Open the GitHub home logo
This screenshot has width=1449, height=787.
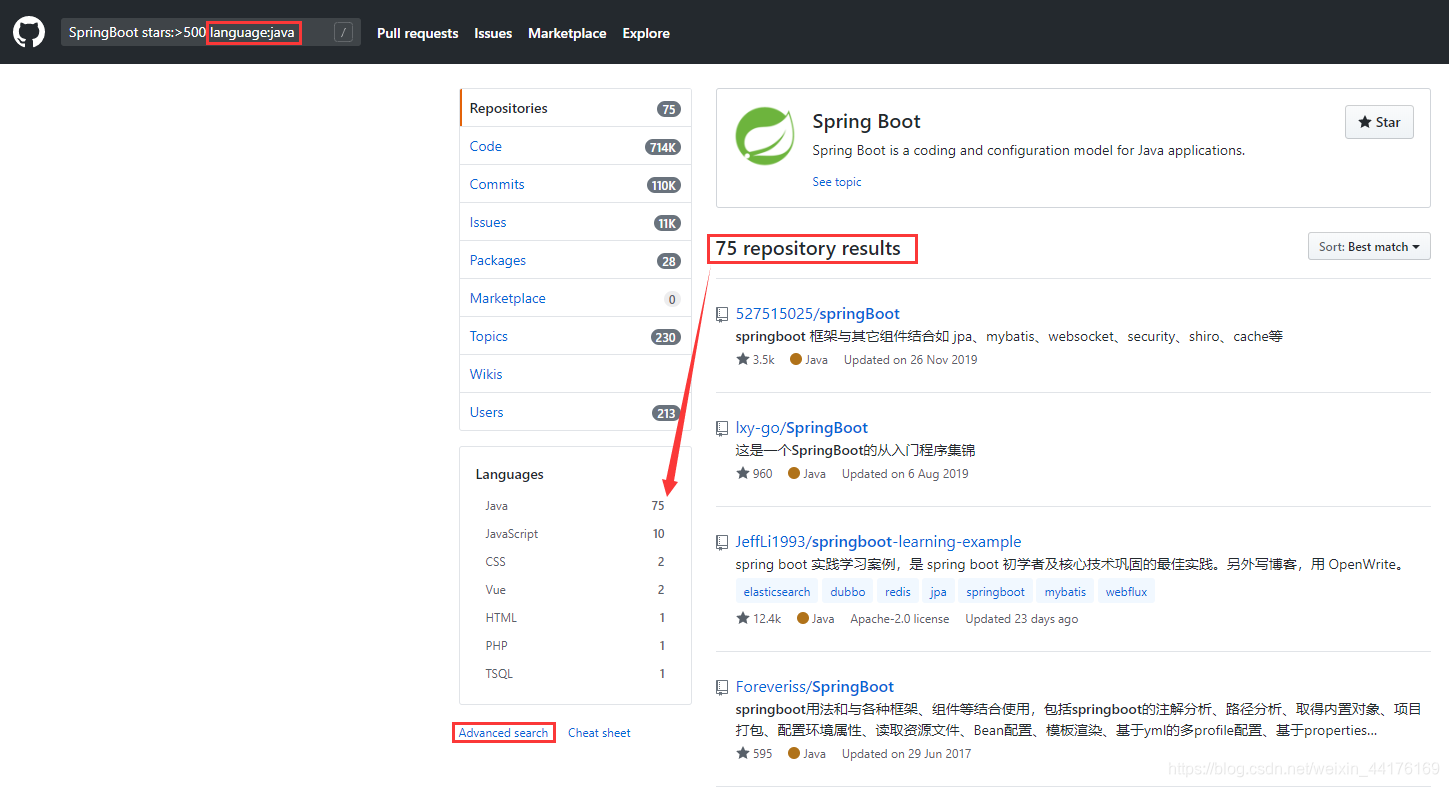point(29,32)
